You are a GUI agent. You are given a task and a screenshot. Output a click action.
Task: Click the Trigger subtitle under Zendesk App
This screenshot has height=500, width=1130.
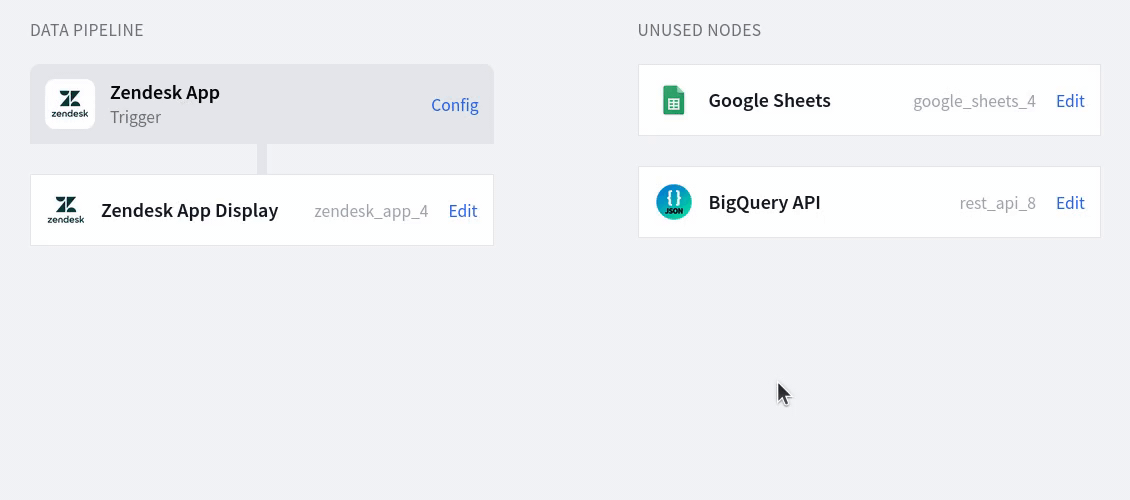coord(135,117)
